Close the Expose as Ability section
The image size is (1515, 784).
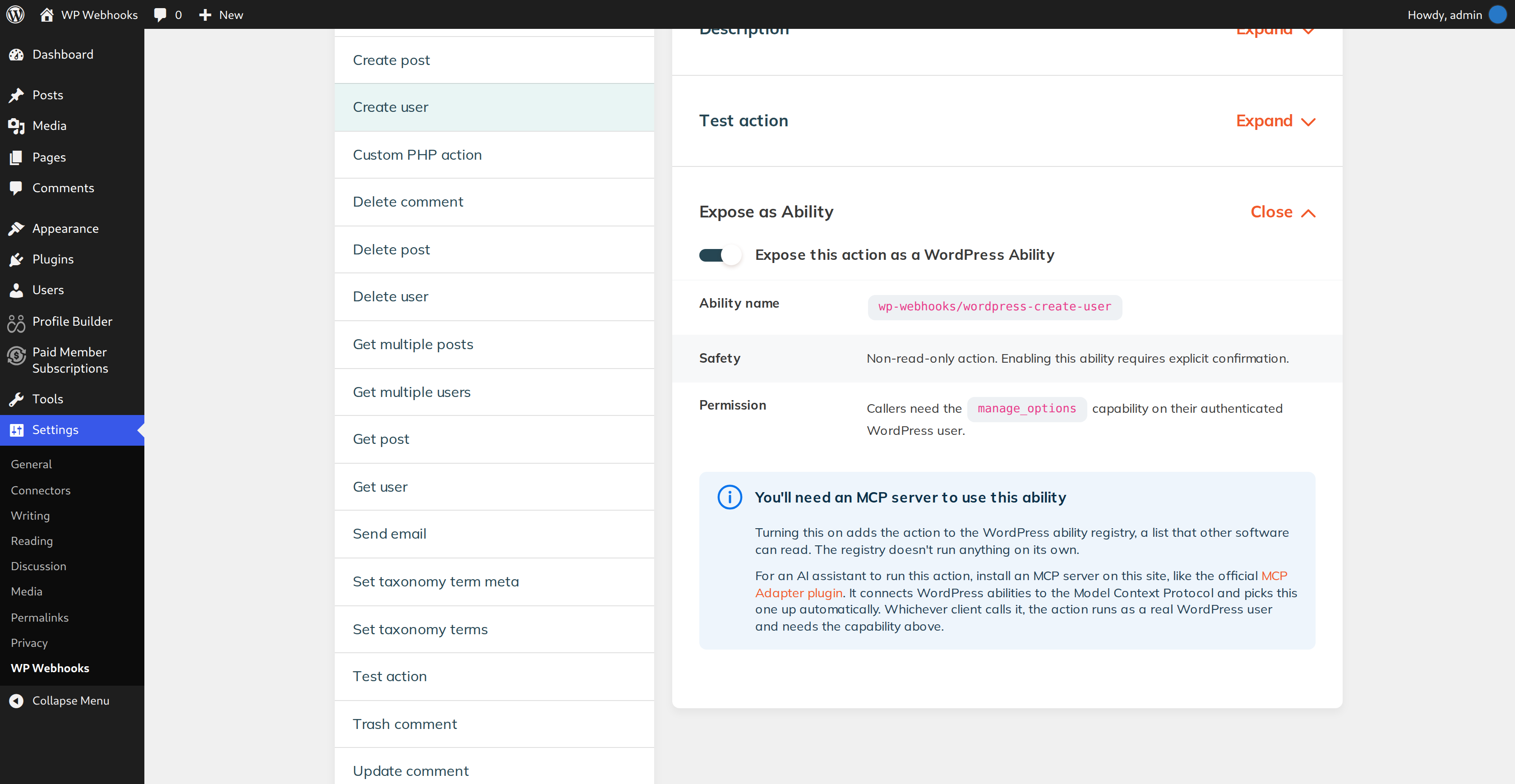click(x=1282, y=212)
